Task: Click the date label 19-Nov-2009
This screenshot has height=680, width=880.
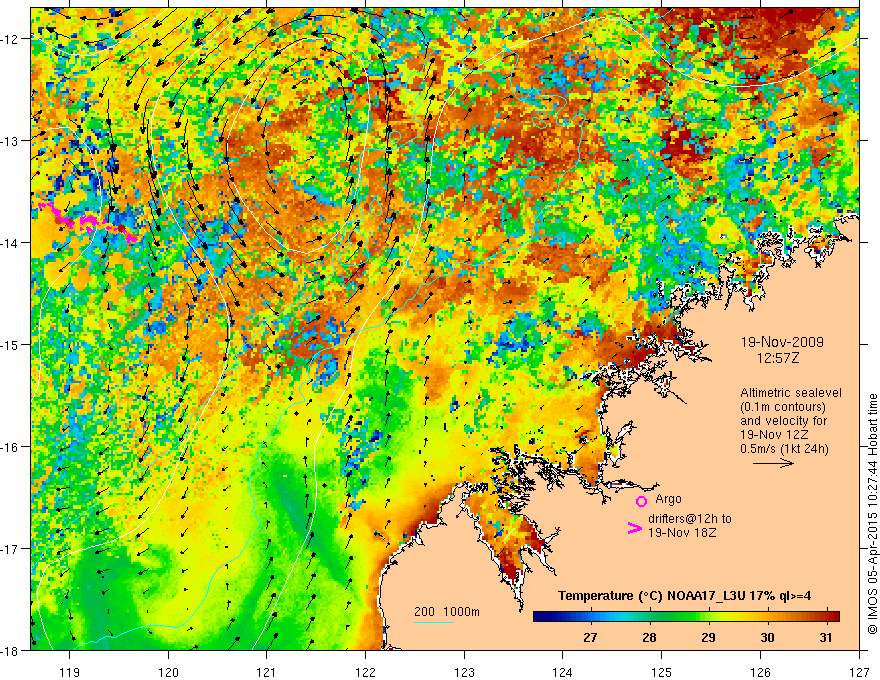Action: pyautogui.click(x=782, y=342)
